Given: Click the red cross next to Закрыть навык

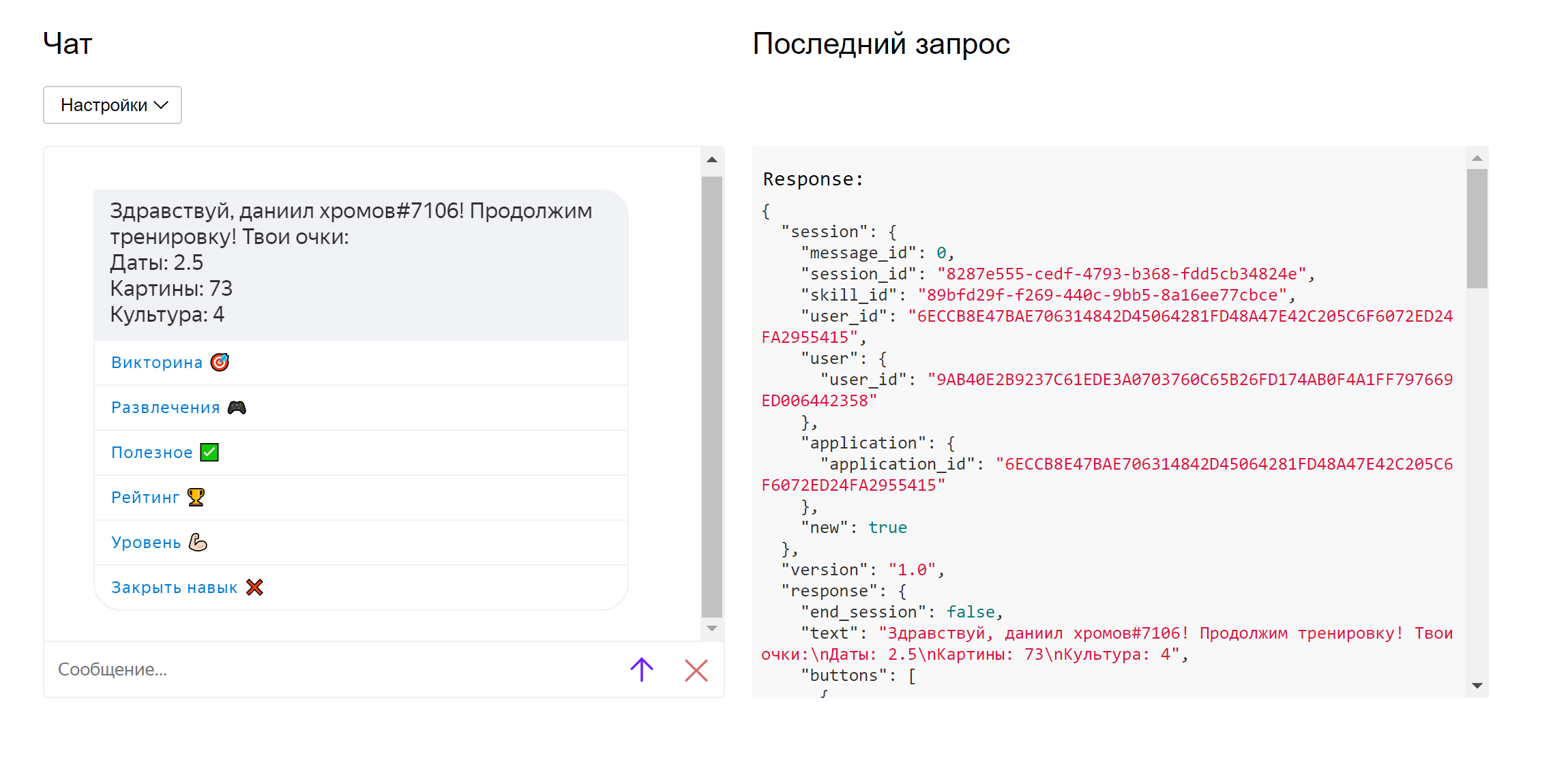Looking at the screenshot, I should tap(254, 587).
